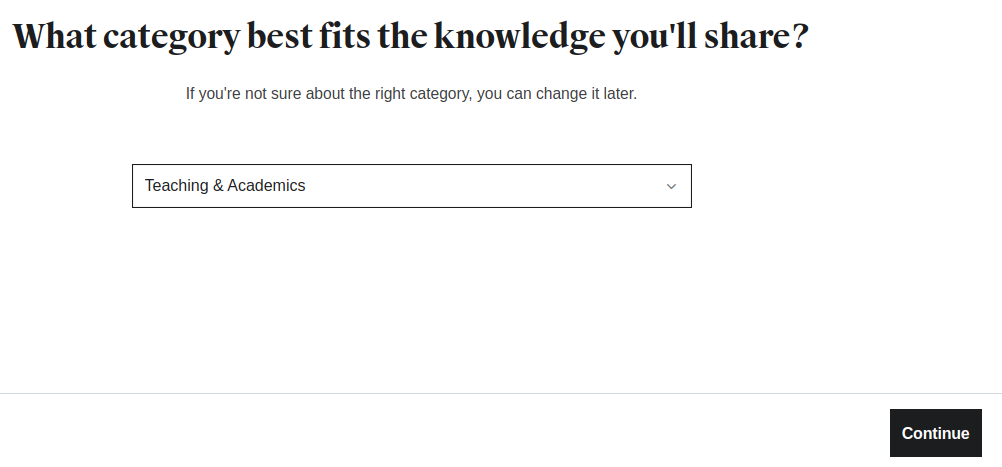
Task: Click the 'Teaching & Academics' selected value text
Action: click(x=225, y=186)
